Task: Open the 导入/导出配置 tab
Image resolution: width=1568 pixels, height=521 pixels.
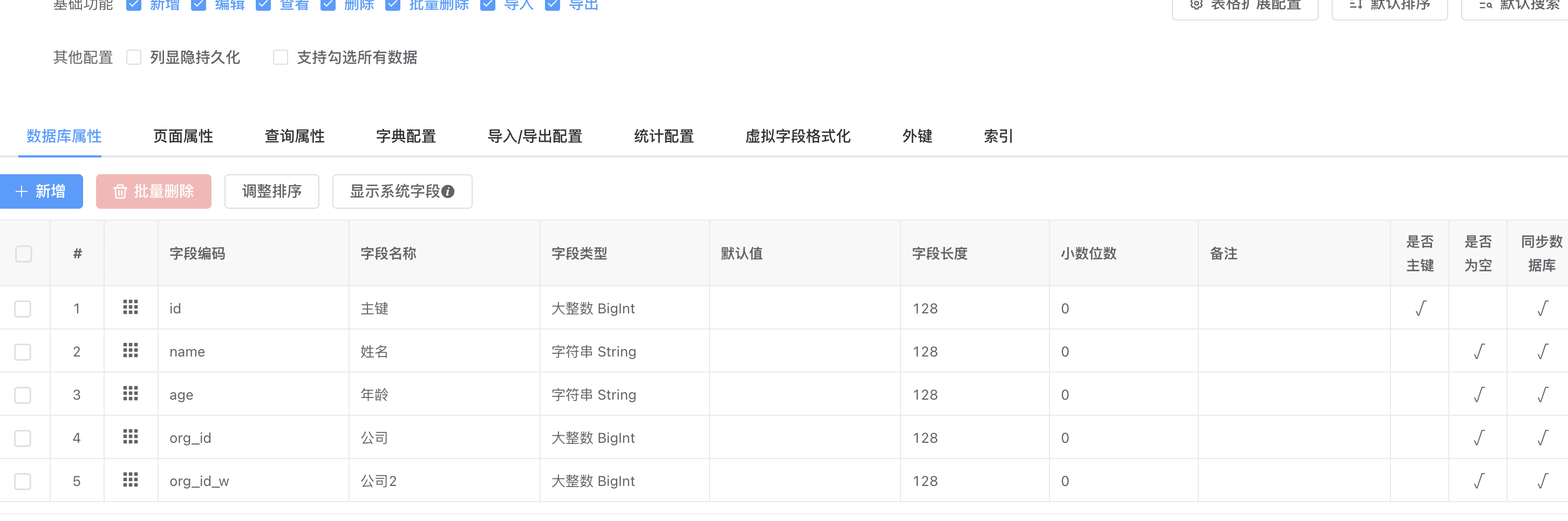Action: (534, 136)
